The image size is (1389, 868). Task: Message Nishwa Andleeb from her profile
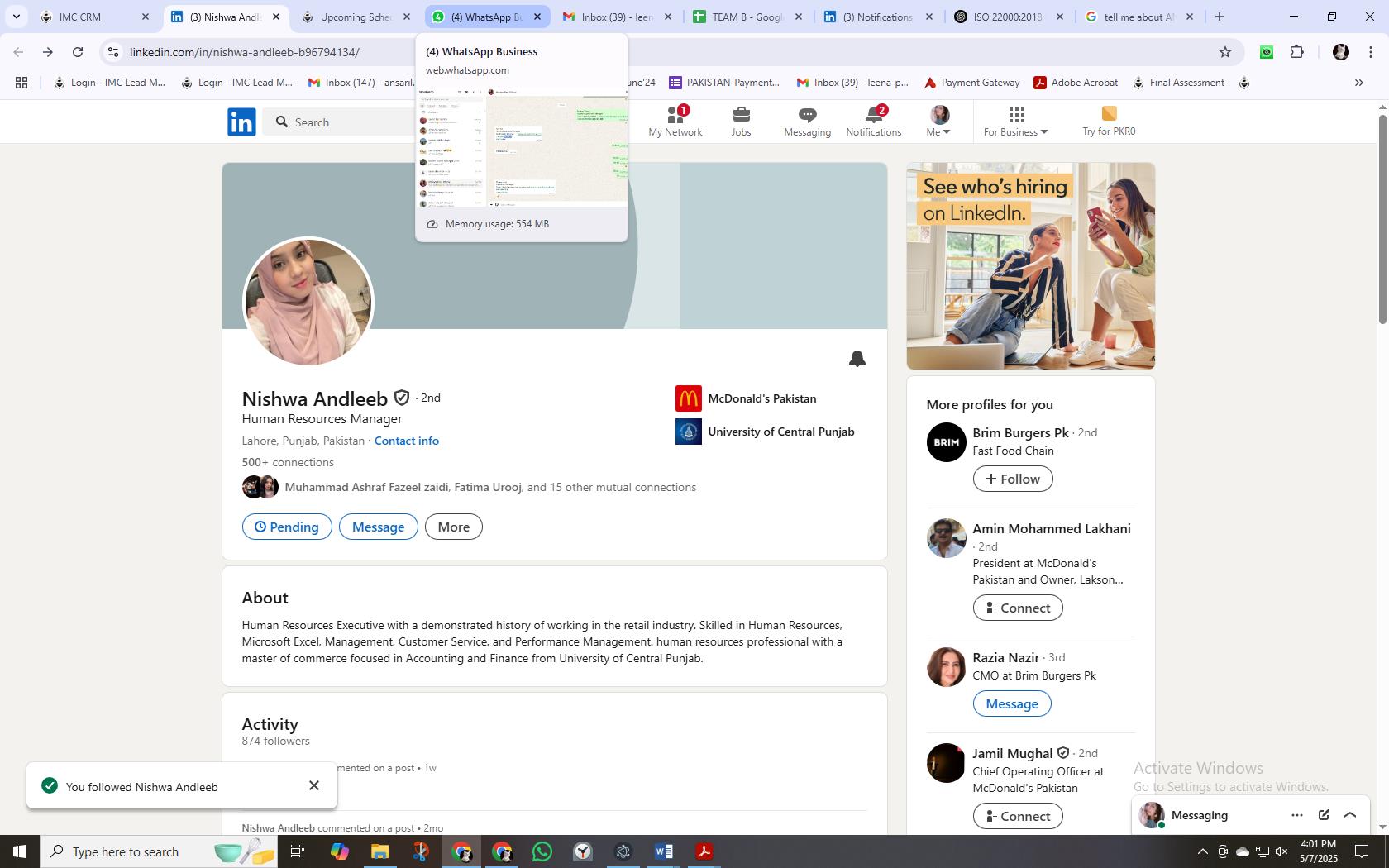click(378, 527)
